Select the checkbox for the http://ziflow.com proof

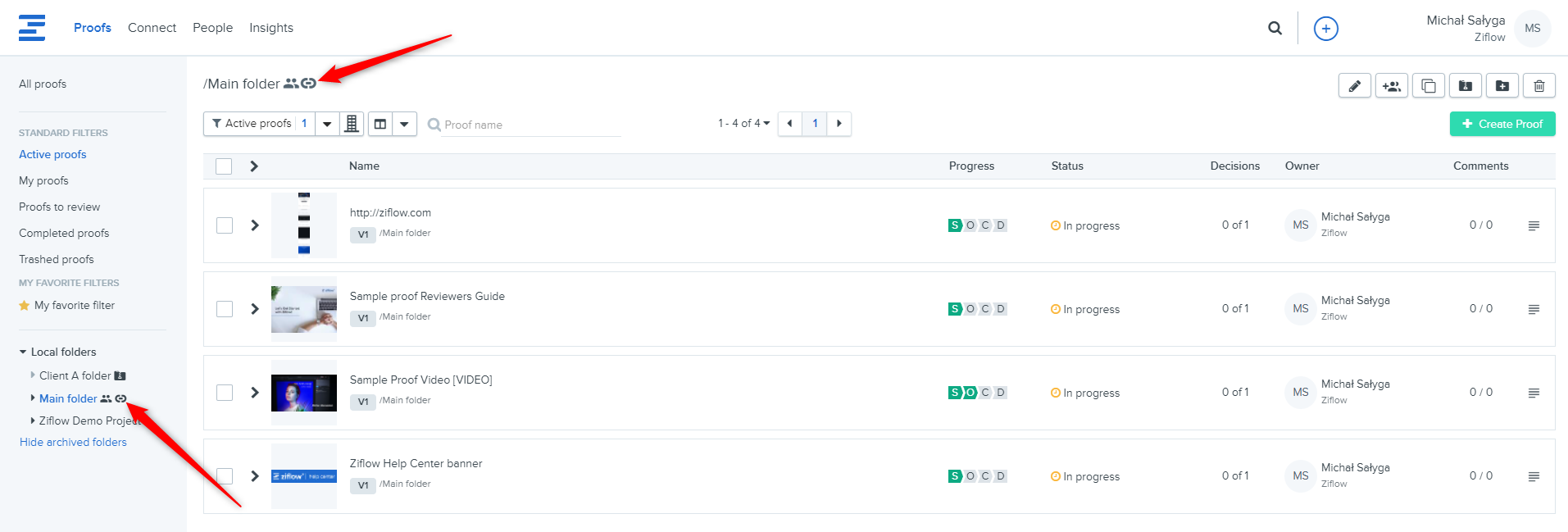click(x=225, y=225)
